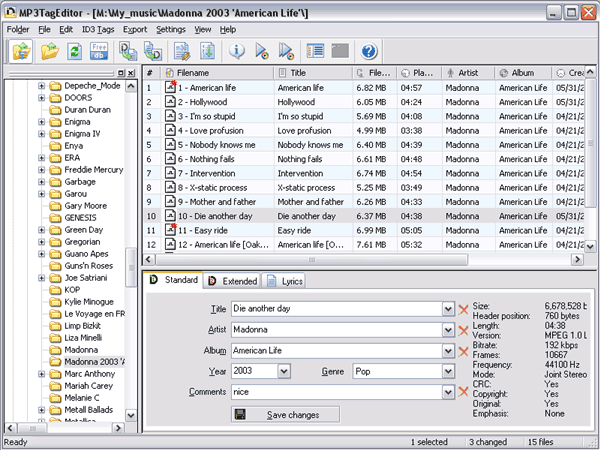The height and width of the screenshot is (450, 600).
Task: Select the row 5 - Nobody knows me
Action: click(364, 145)
